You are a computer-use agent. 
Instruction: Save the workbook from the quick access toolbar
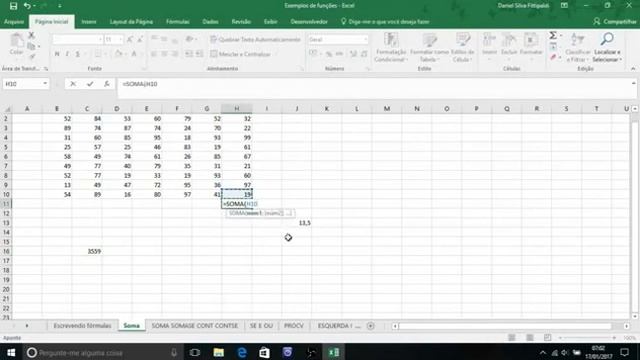tap(13, 6)
